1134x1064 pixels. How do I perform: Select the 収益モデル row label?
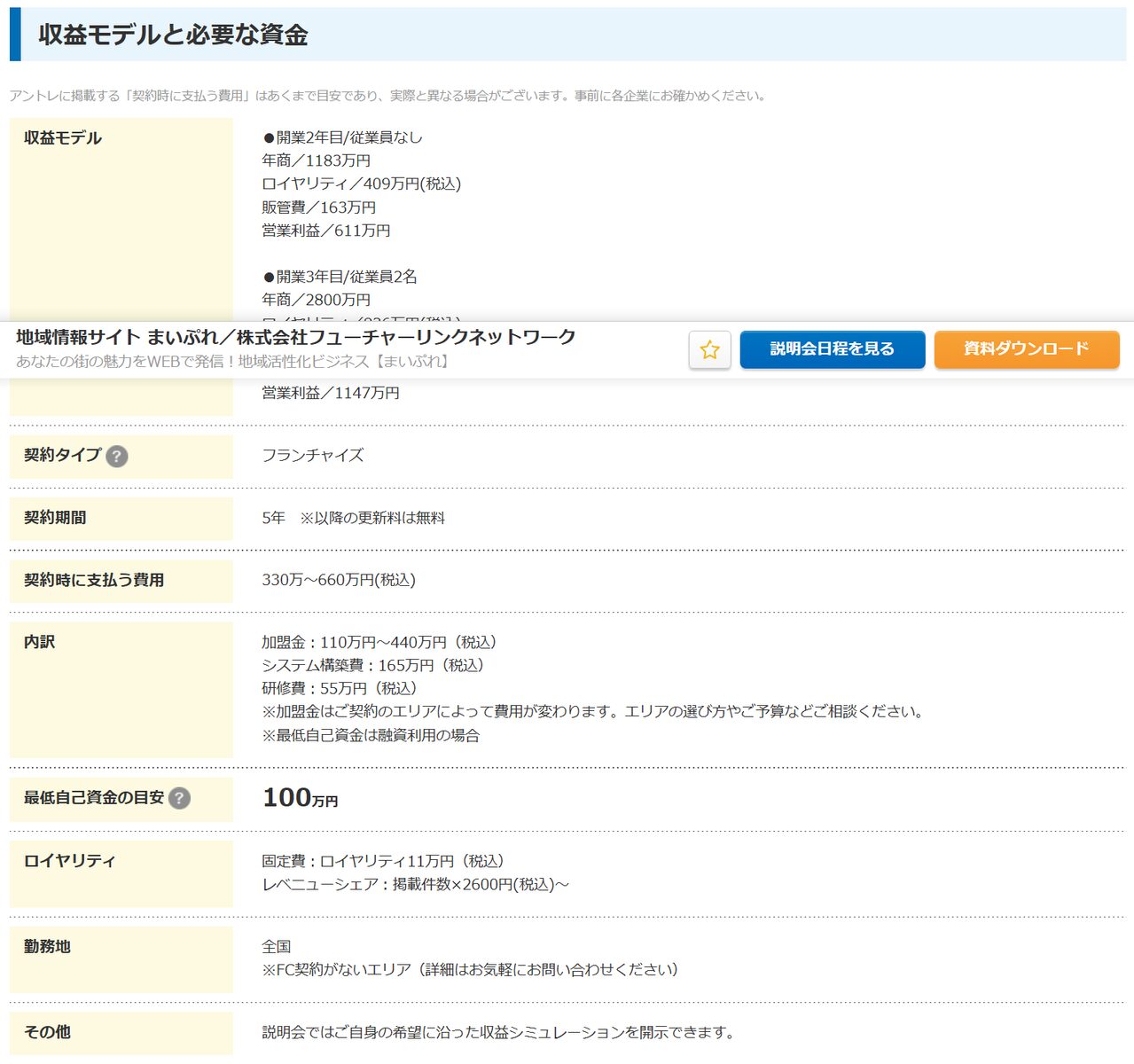pyautogui.click(x=63, y=138)
